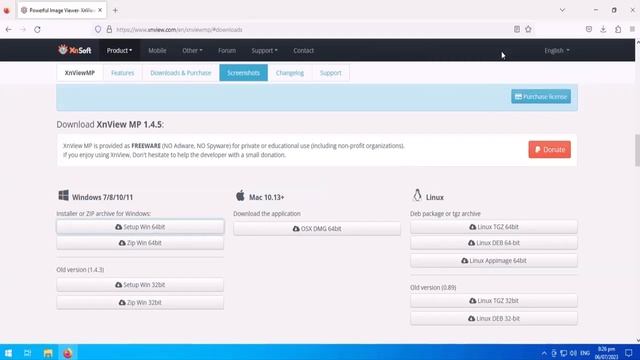Expand the Other dropdown menu
This screenshot has width=640, height=360.
(x=192, y=51)
